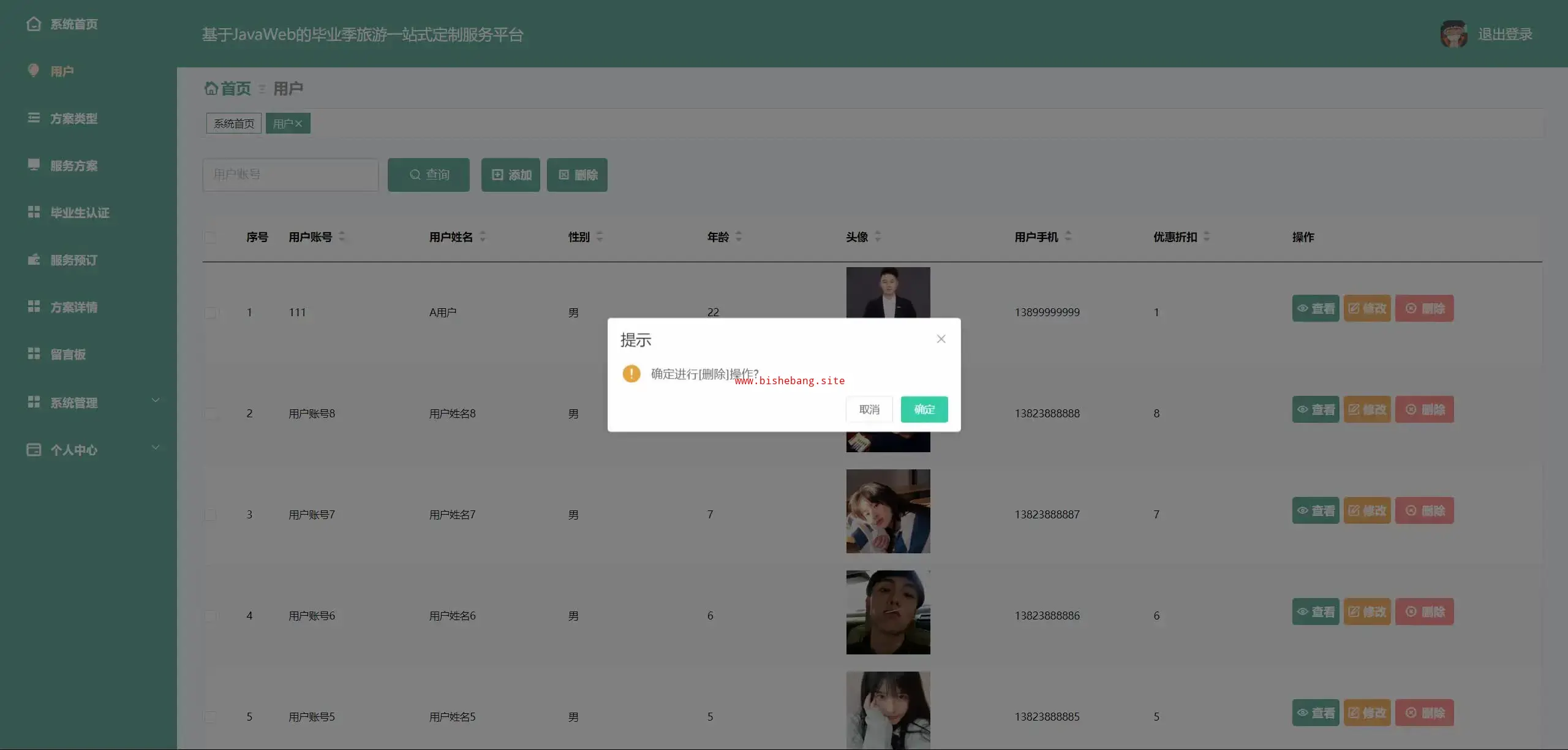Click the 个人中心 card icon in sidebar
This screenshot has height=750, width=1568.
point(34,450)
